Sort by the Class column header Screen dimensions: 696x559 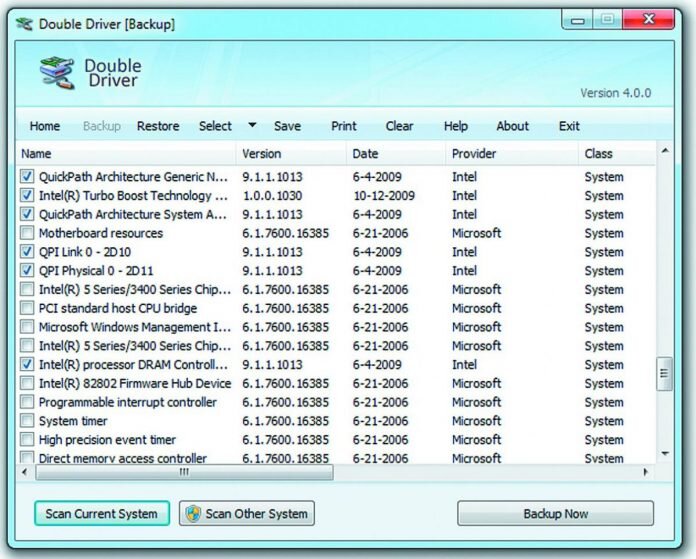pos(617,154)
